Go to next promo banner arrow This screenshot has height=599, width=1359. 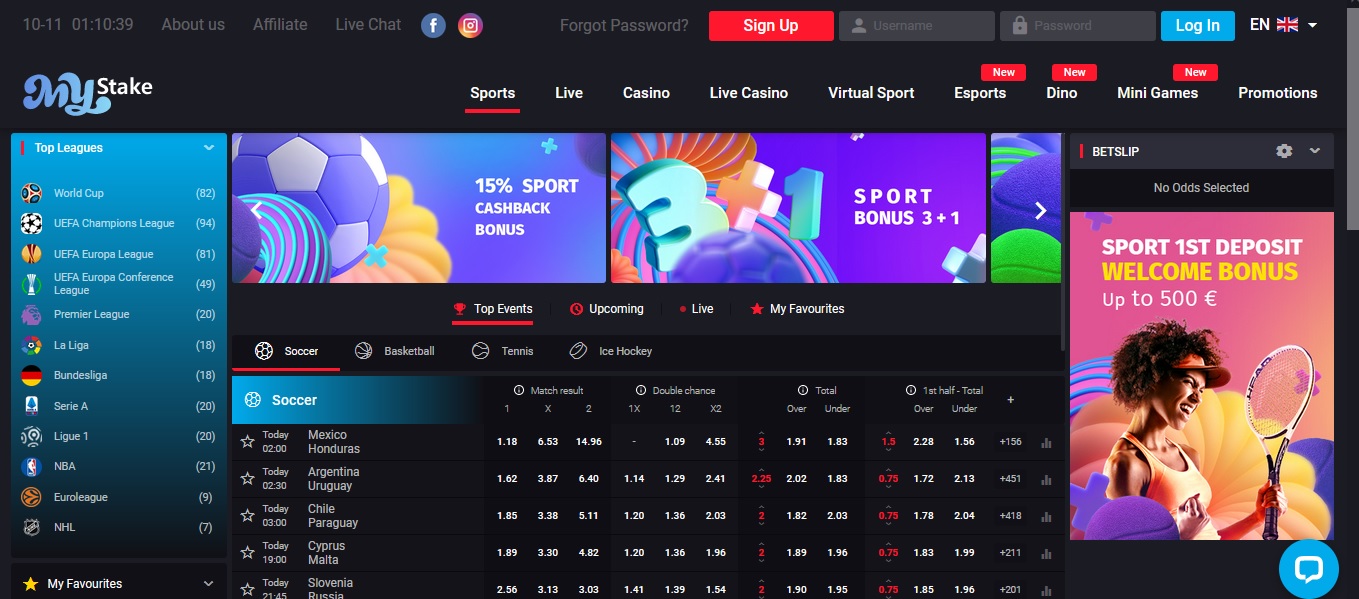pyautogui.click(x=1040, y=210)
